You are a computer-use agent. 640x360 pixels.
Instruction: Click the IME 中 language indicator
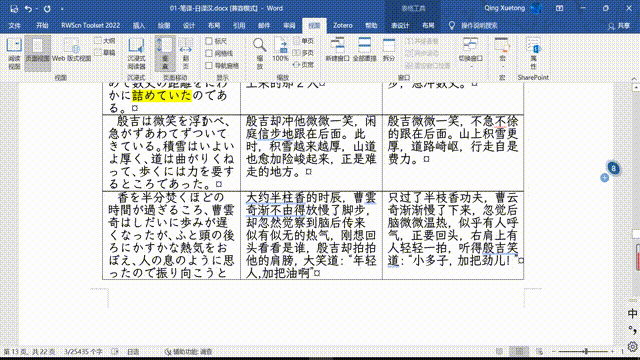(x=632, y=313)
